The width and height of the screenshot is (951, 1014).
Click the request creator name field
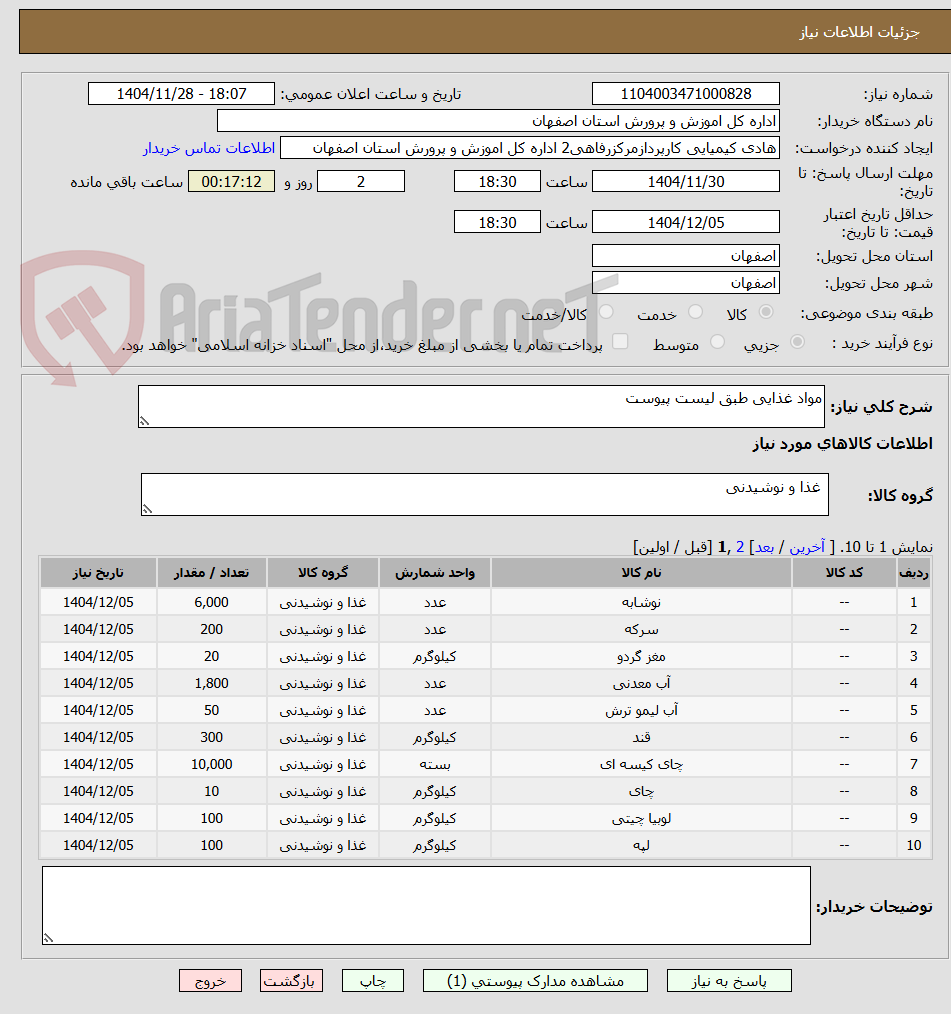[x=529, y=148]
